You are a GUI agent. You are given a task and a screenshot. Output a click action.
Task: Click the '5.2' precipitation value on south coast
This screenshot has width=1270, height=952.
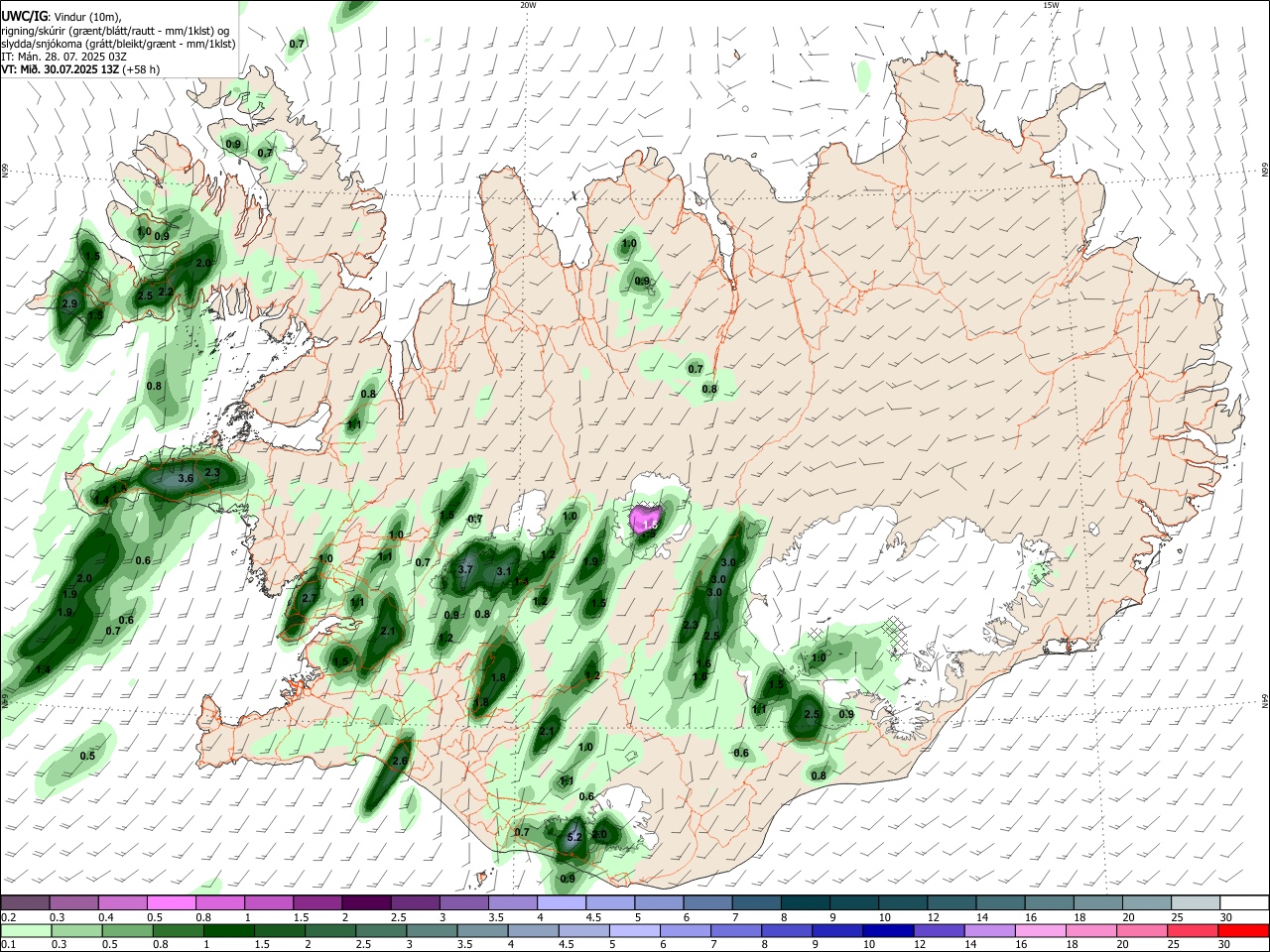coord(573,838)
